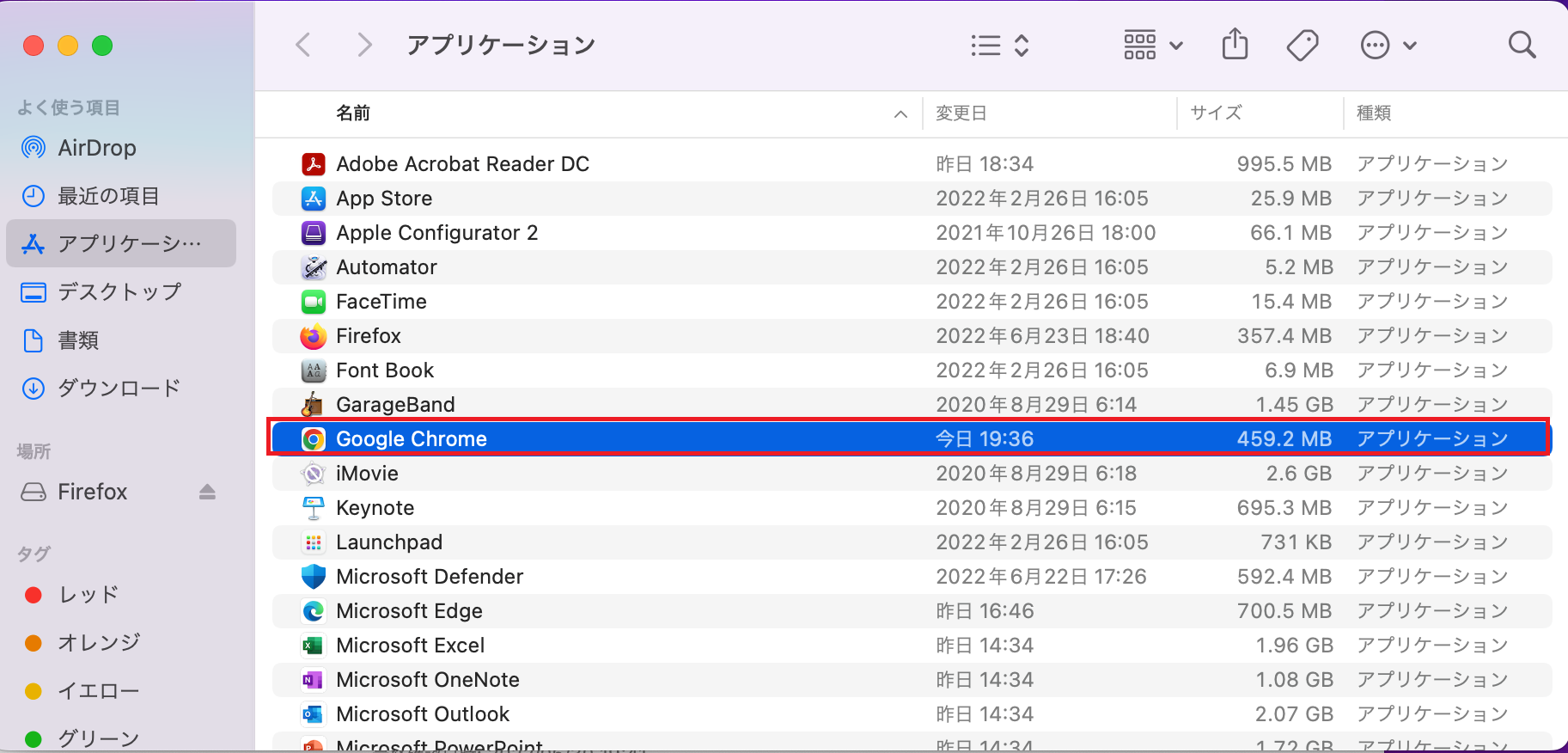Select the グリーン tag
The width and height of the screenshot is (1568, 753).
[121, 738]
